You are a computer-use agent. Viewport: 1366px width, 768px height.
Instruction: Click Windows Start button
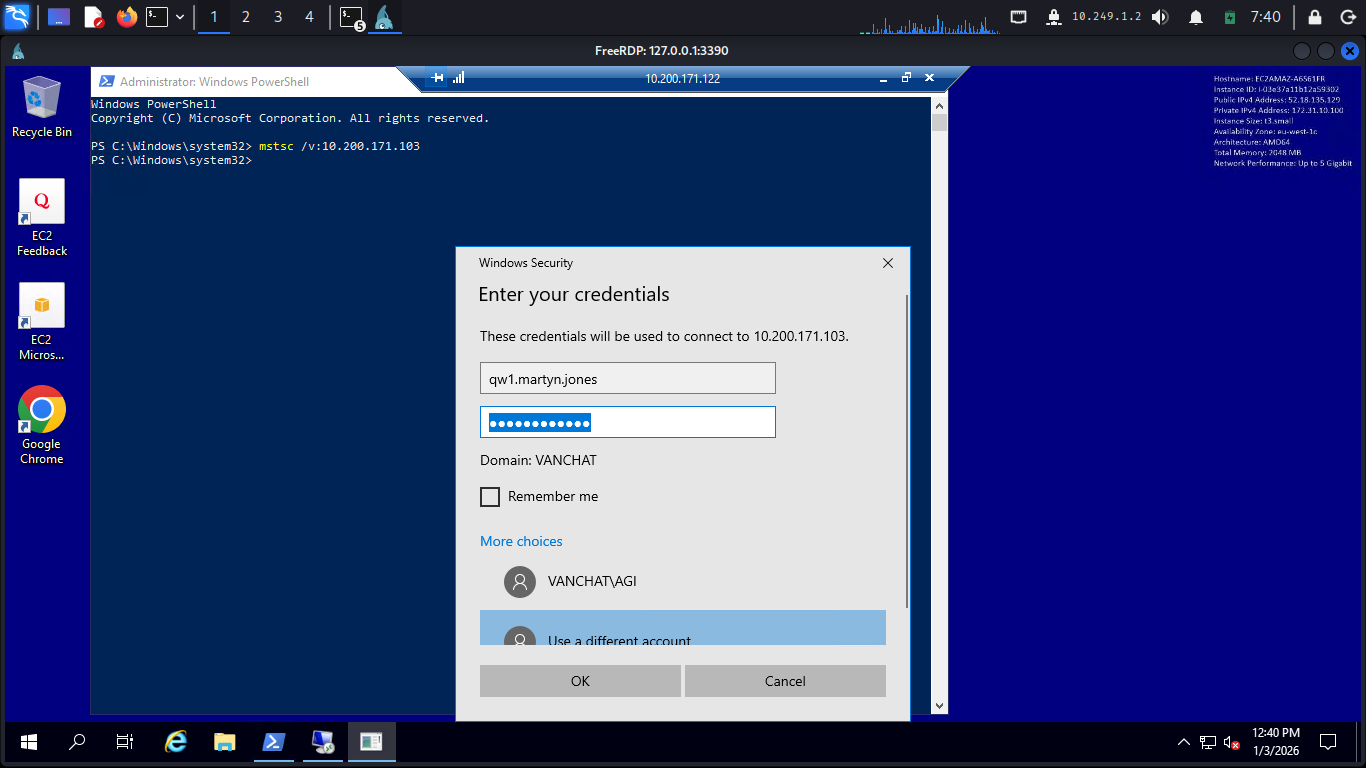pos(29,741)
